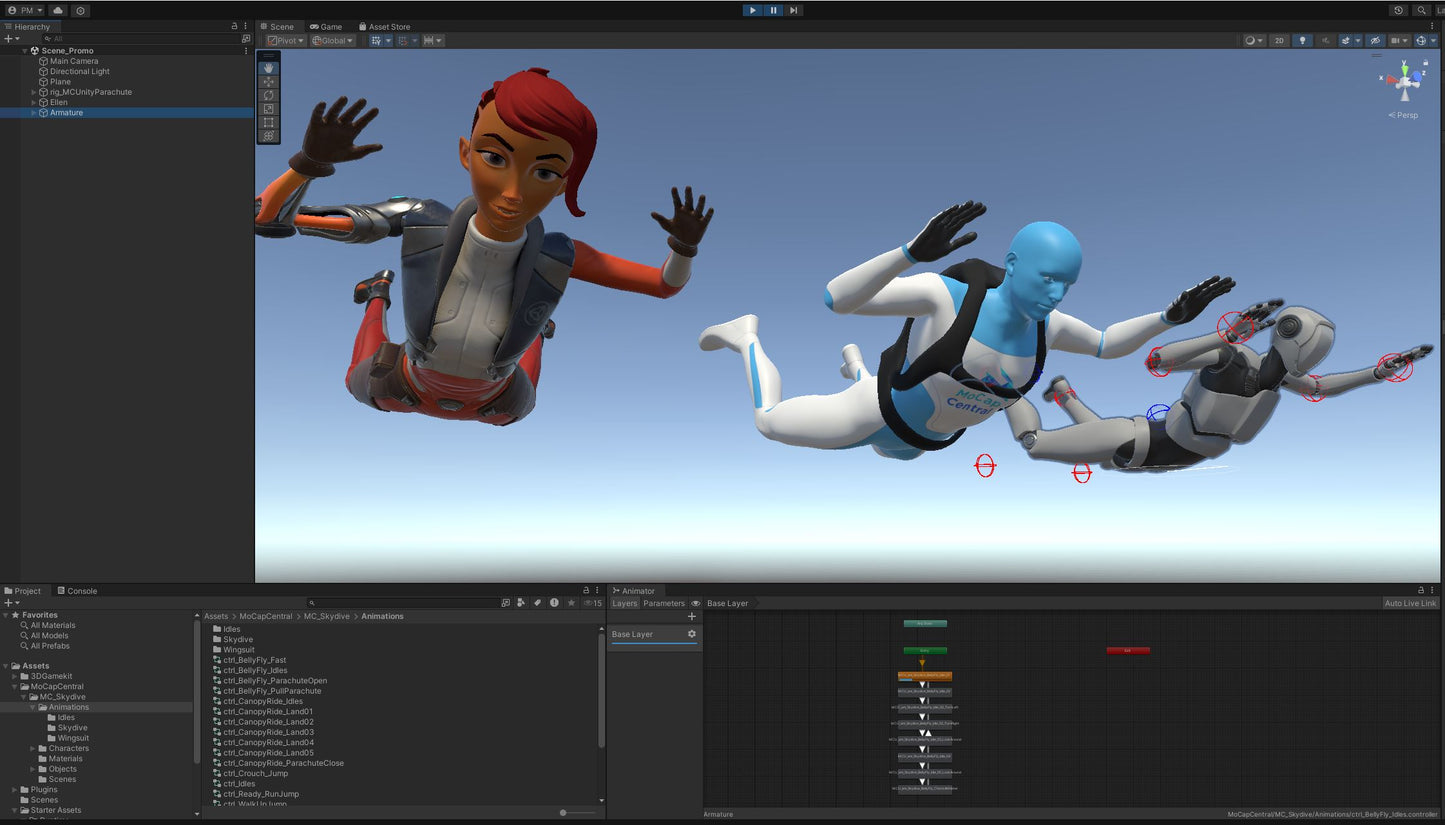The width and height of the screenshot is (1445, 825).
Task: Select the Move tool in scene overlay
Action: coord(268,82)
